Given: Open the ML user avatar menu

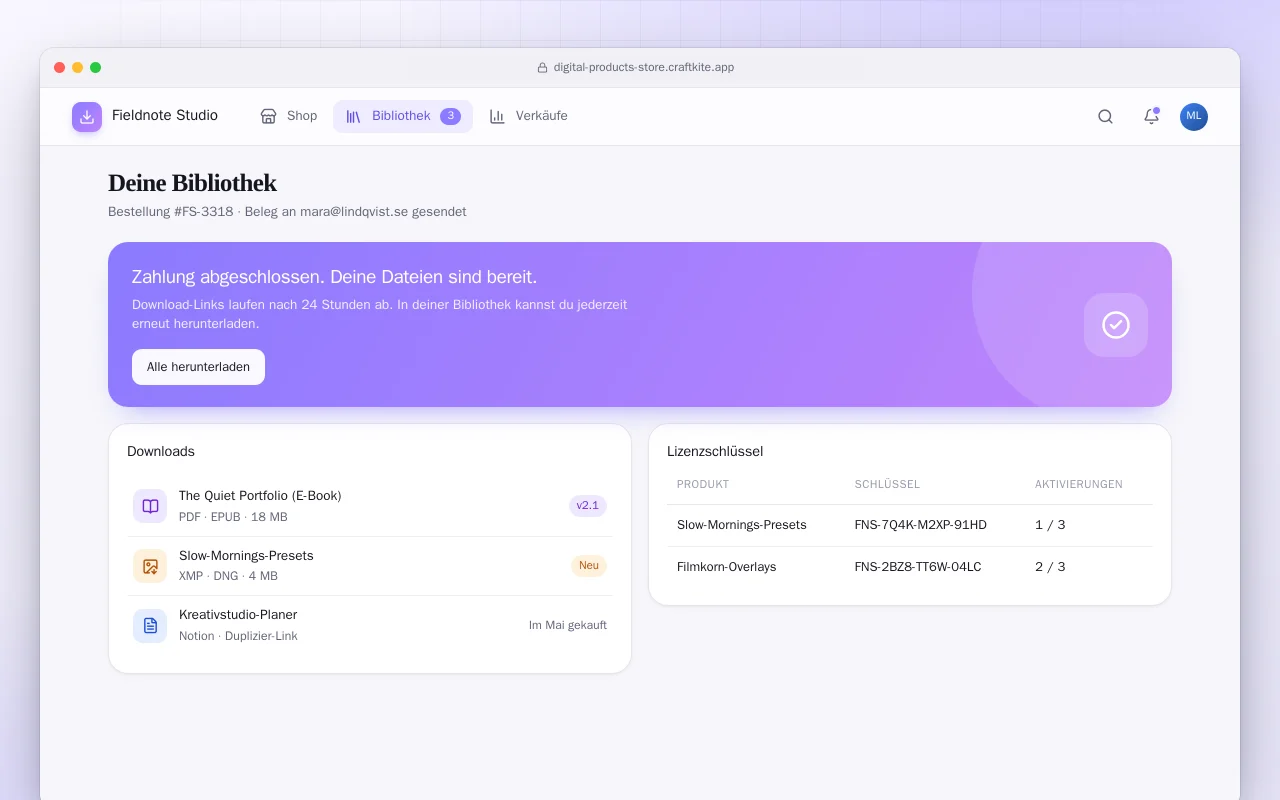Looking at the screenshot, I should pos(1194,117).
